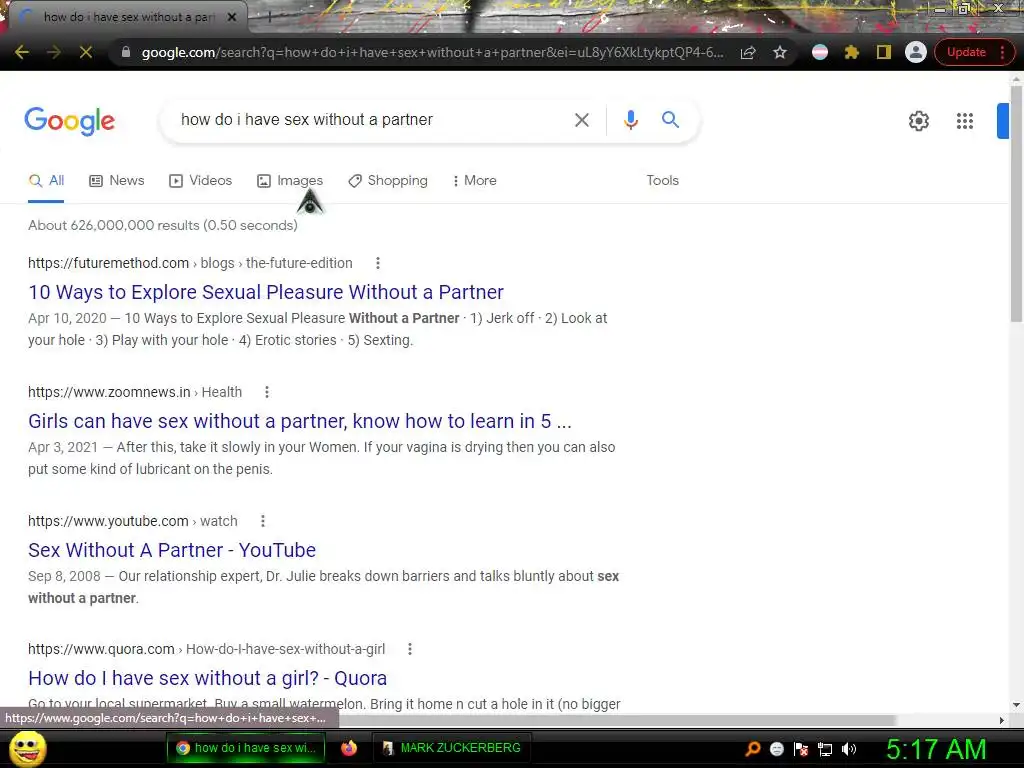Open Chrome three-dot menu beside Update
Image resolution: width=1024 pixels, height=768 pixels.
point(1002,52)
